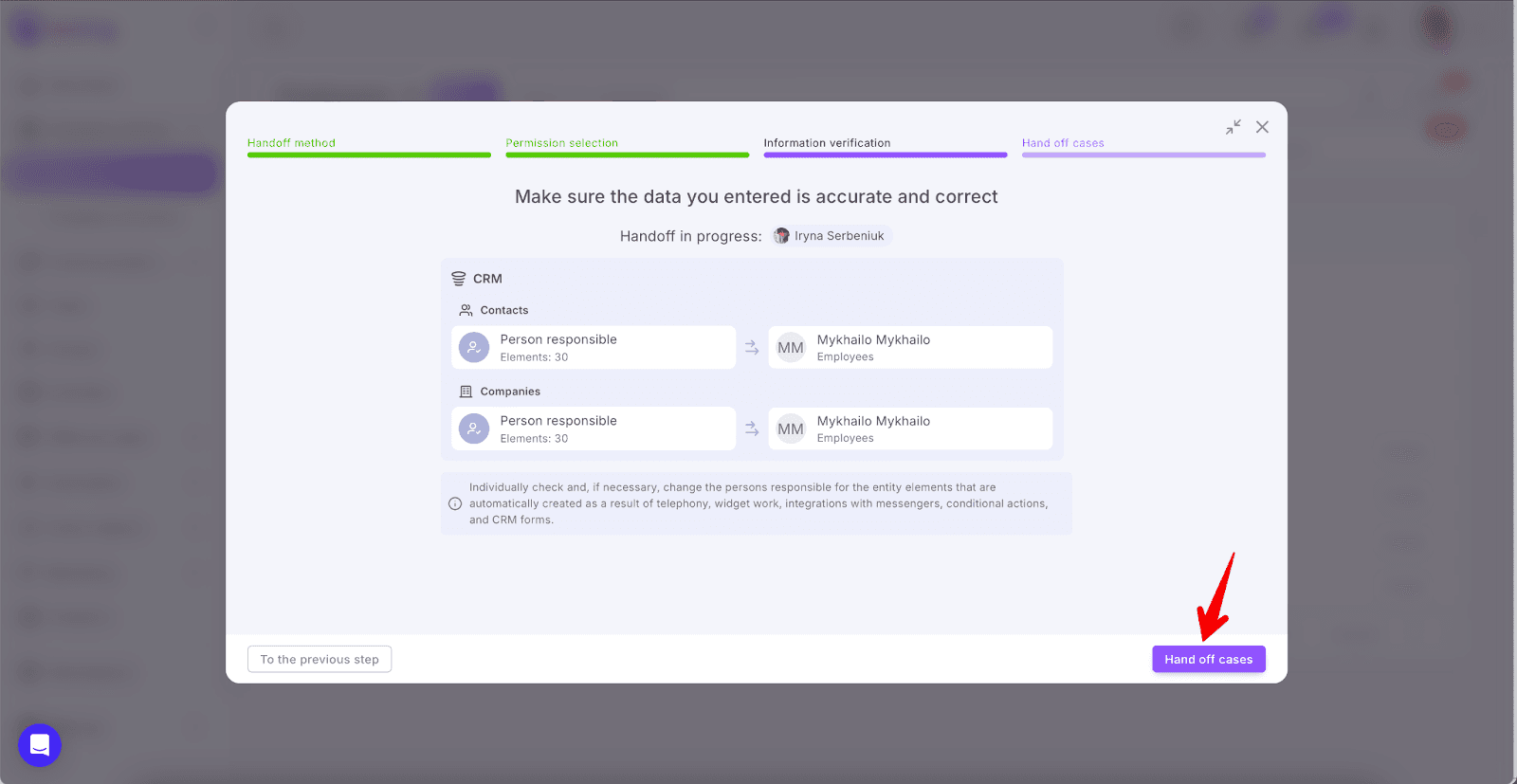Select the Handoff method step tab
Screen dimensions: 1517x784
(369, 145)
